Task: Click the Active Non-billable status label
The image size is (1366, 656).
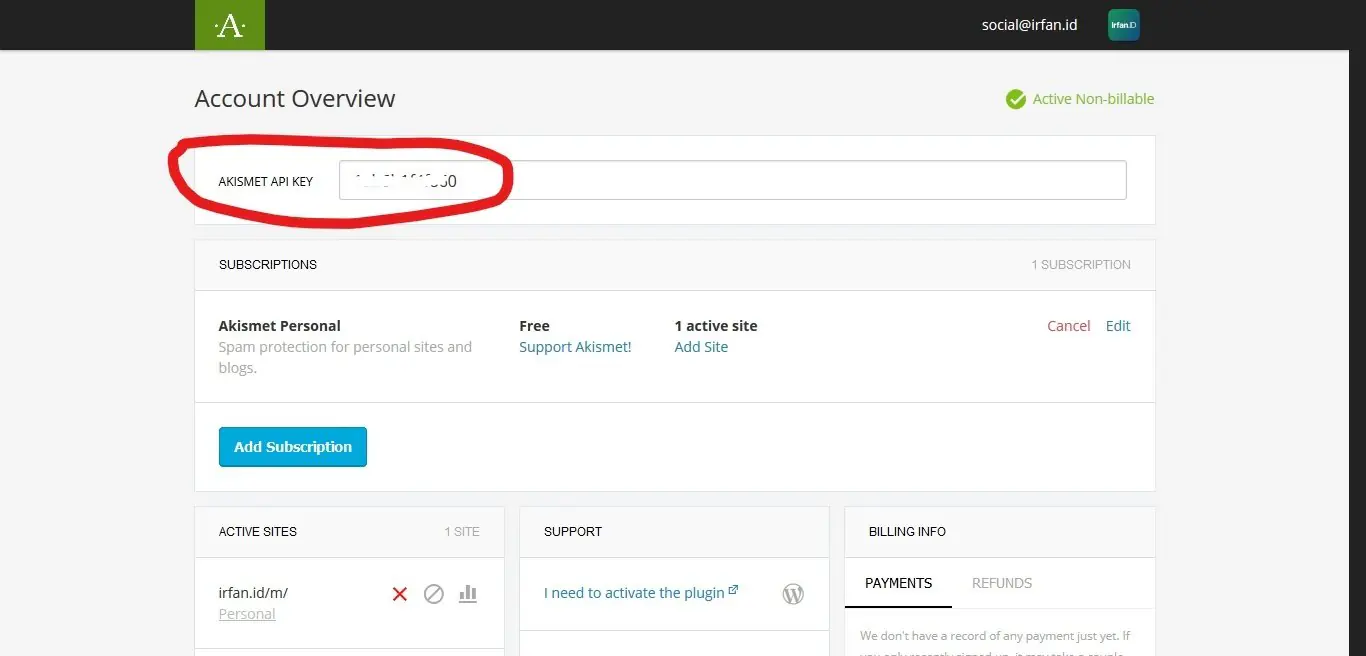Action: click(x=1093, y=99)
